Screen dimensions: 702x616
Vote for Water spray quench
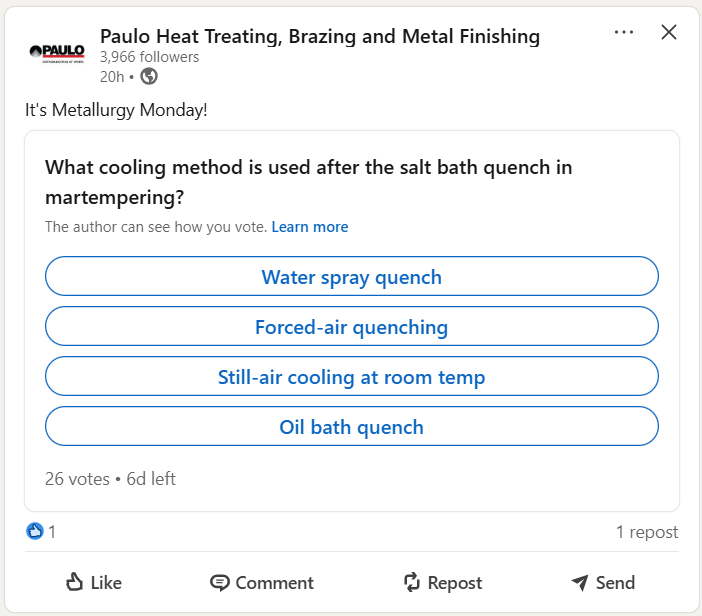pos(351,277)
